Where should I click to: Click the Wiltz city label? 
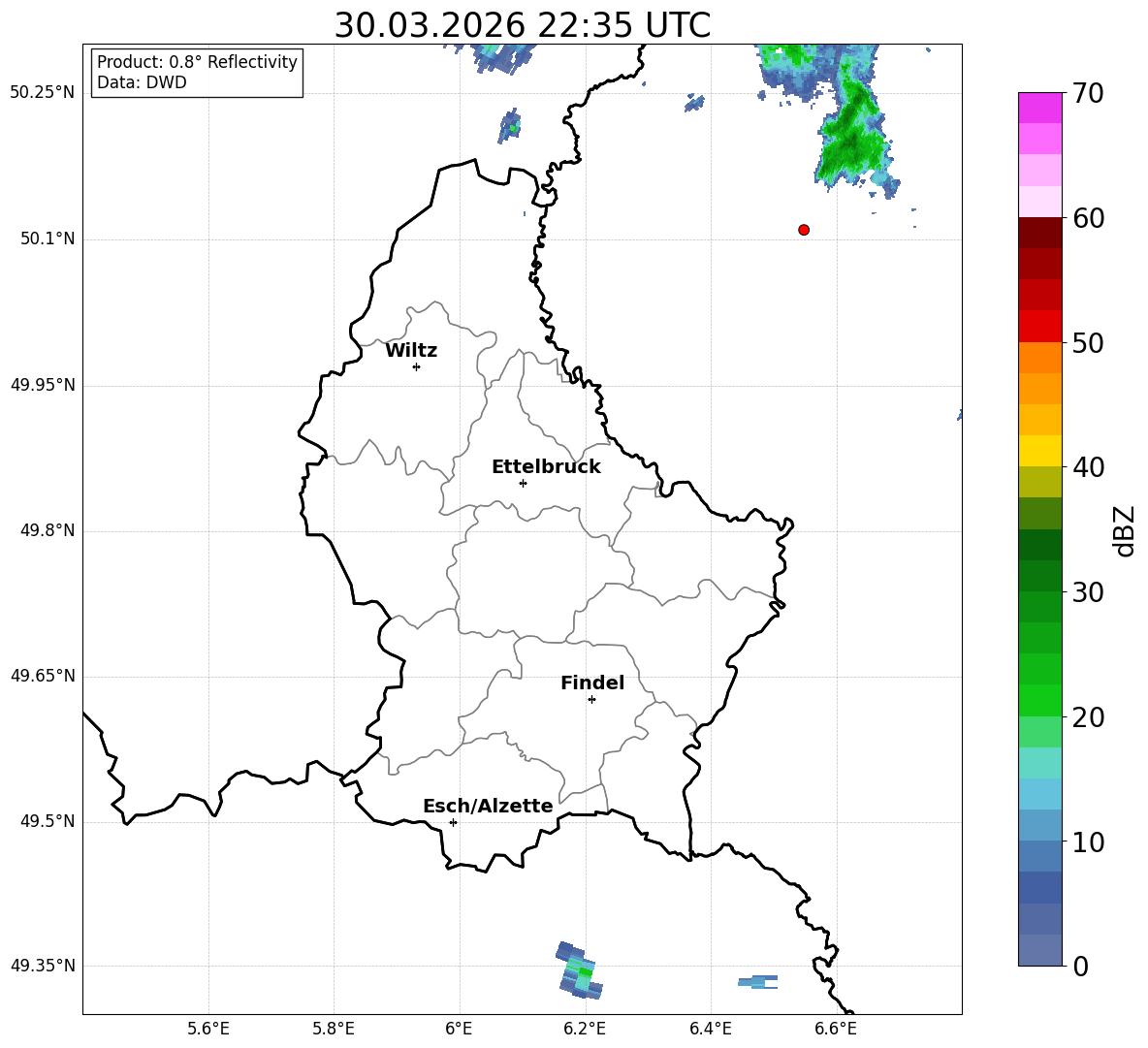coord(411,351)
